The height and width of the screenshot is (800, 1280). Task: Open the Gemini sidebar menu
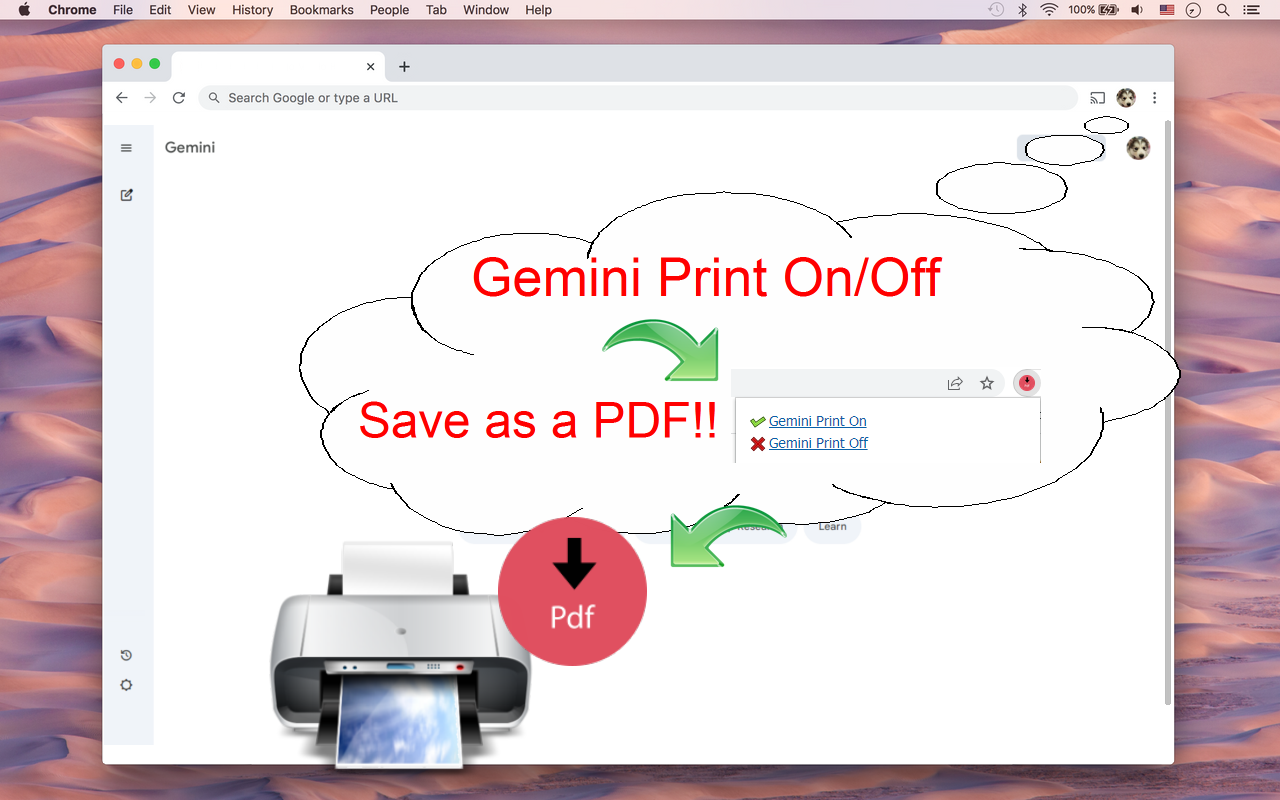[x=126, y=147]
